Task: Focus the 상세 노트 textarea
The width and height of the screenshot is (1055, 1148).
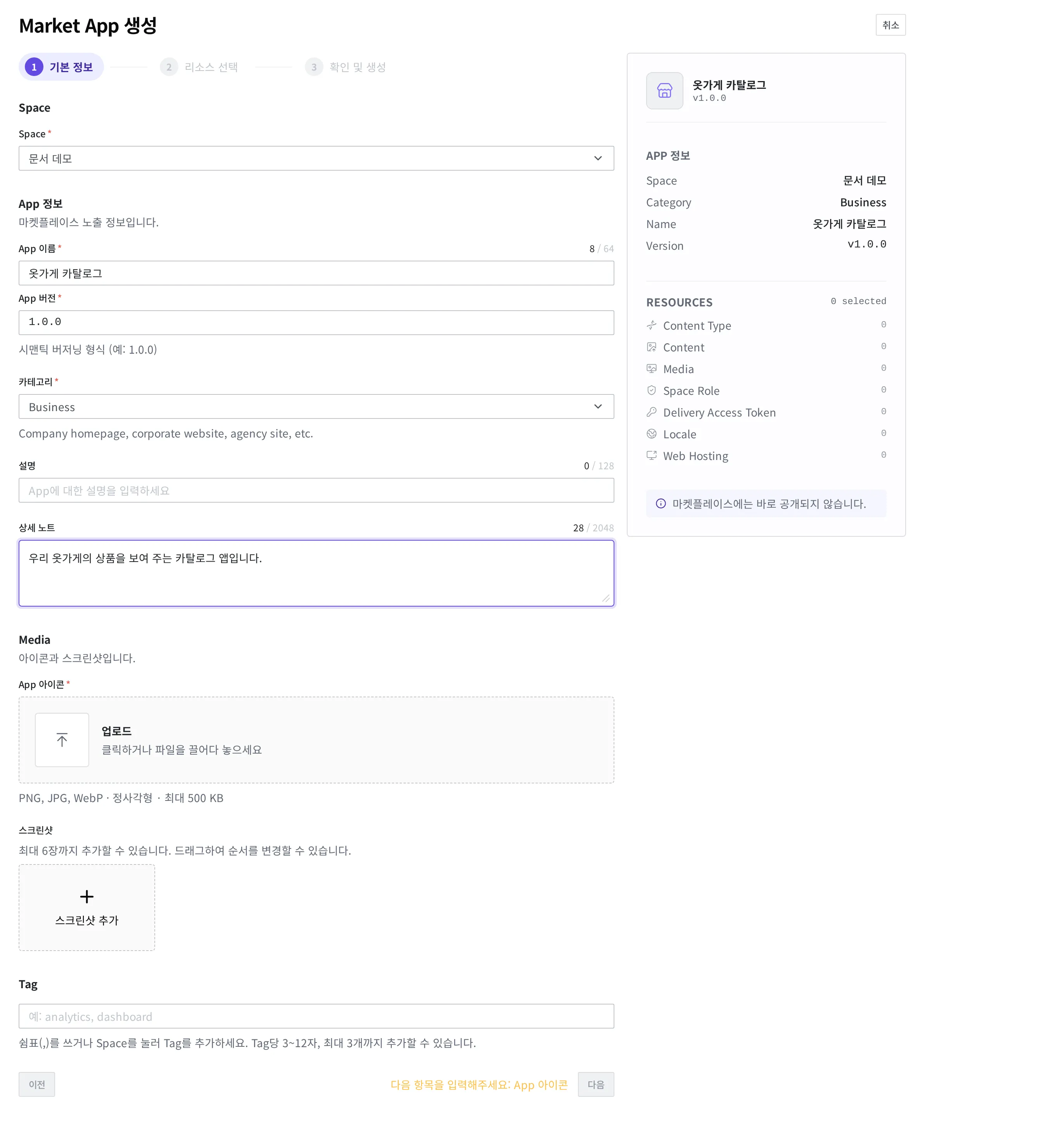Action: 316,573
